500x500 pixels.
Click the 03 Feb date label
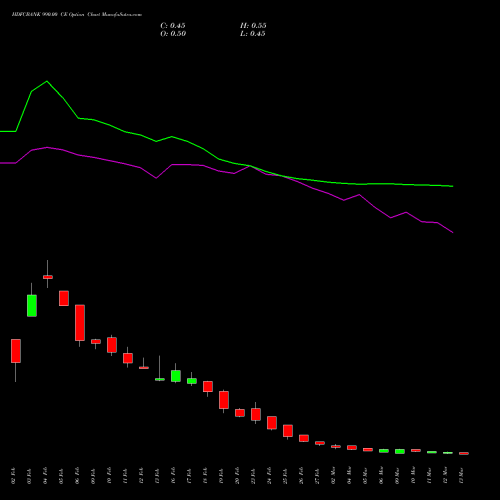coord(29,476)
